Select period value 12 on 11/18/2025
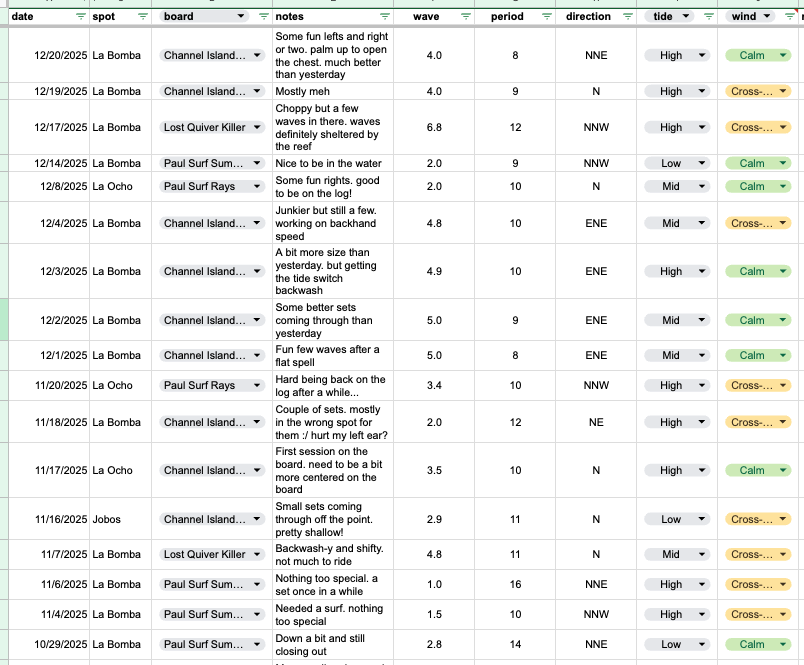This screenshot has height=665, width=804. [x=515, y=422]
